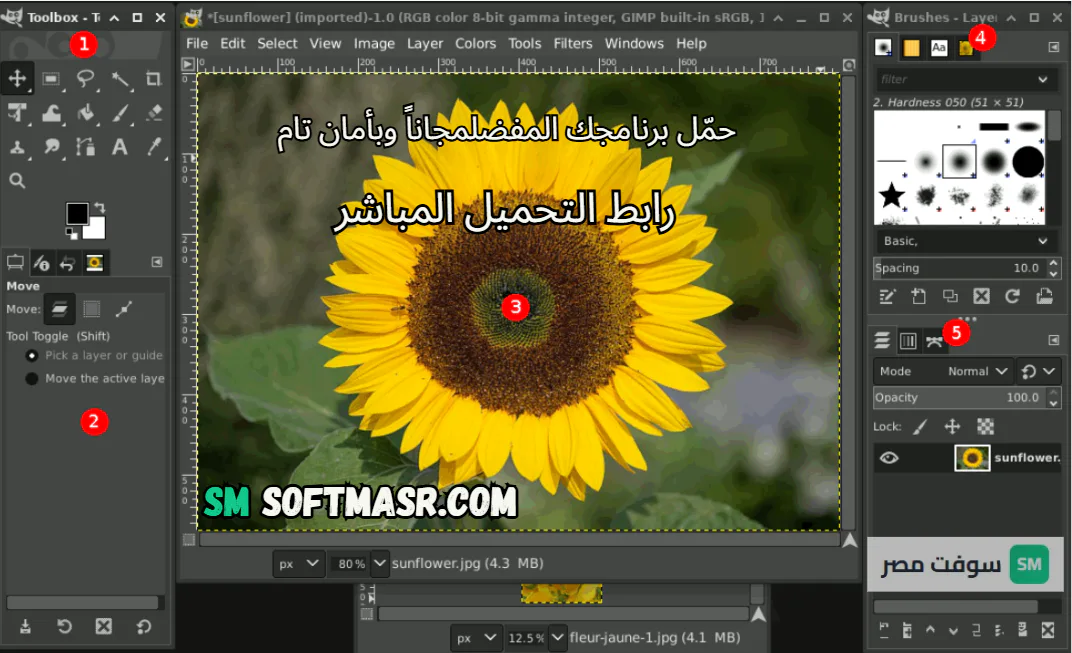Open the Layer menu

425,43
